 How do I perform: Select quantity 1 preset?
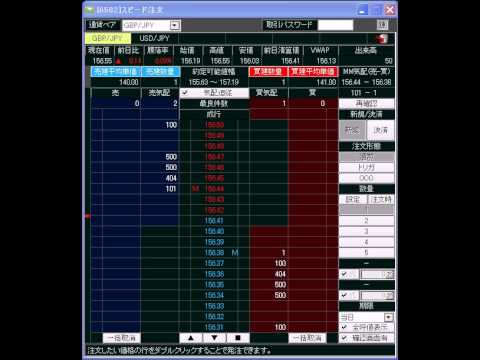pos(366,210)
